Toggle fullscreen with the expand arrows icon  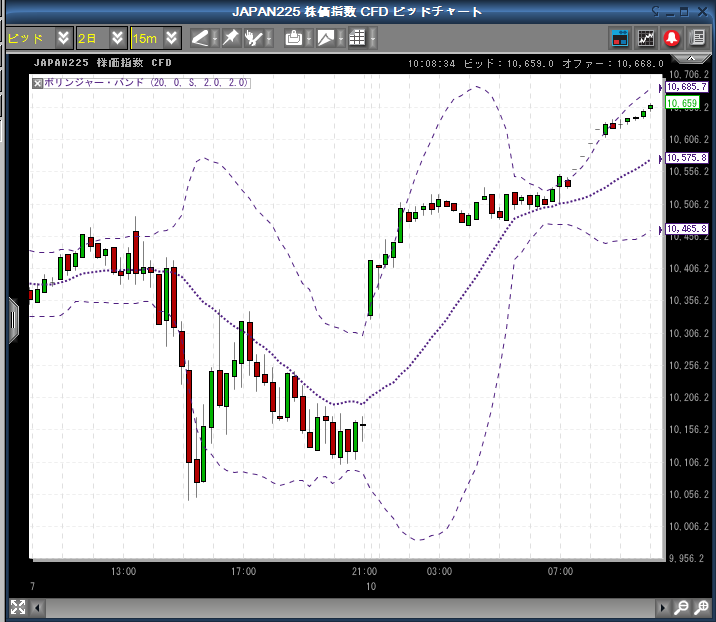17,607
